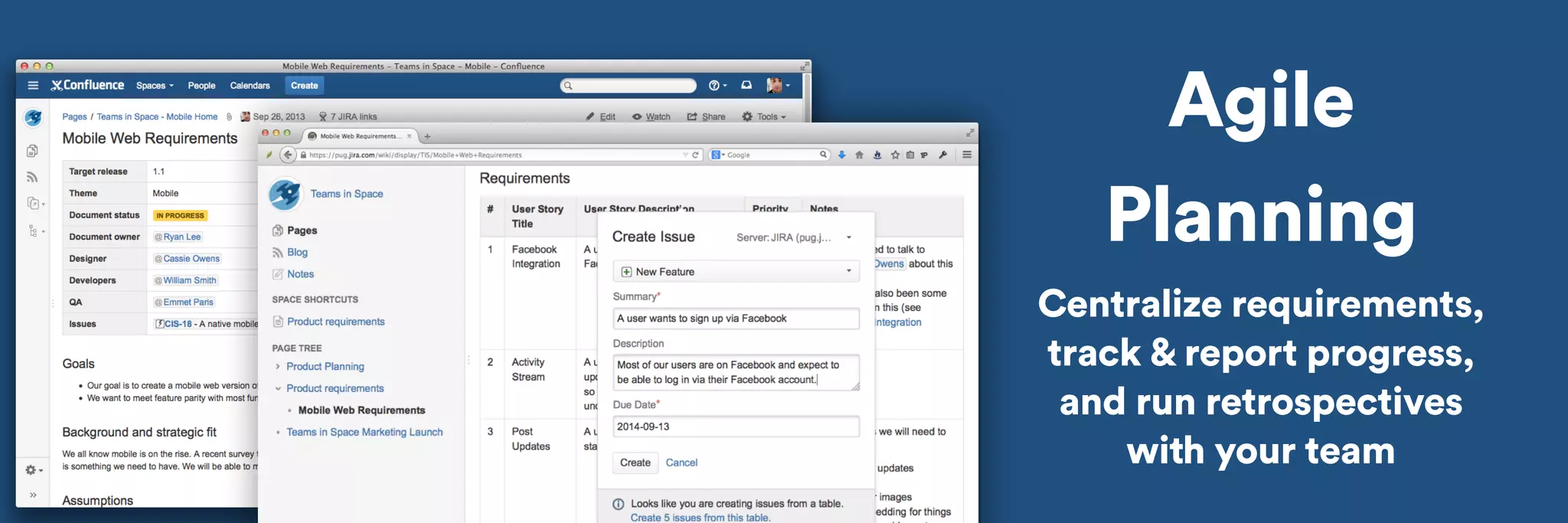Screen dimensions: 1568x523
Task: Click the Description text area
Action: pos(737,372)
